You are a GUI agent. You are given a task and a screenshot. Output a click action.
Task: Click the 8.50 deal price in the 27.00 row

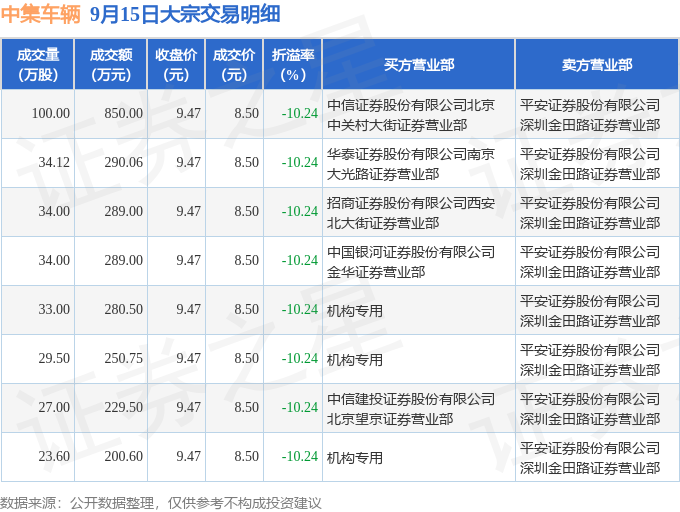[x=246, y=408]
